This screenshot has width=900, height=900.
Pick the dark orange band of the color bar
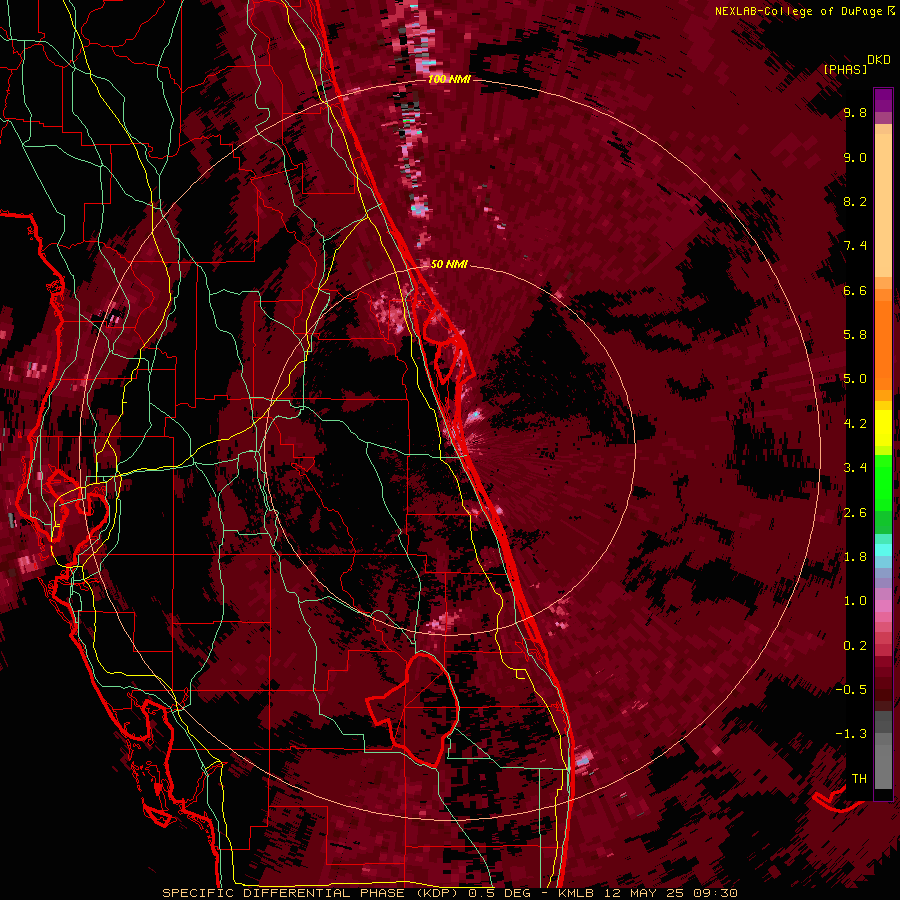point(883,344)
